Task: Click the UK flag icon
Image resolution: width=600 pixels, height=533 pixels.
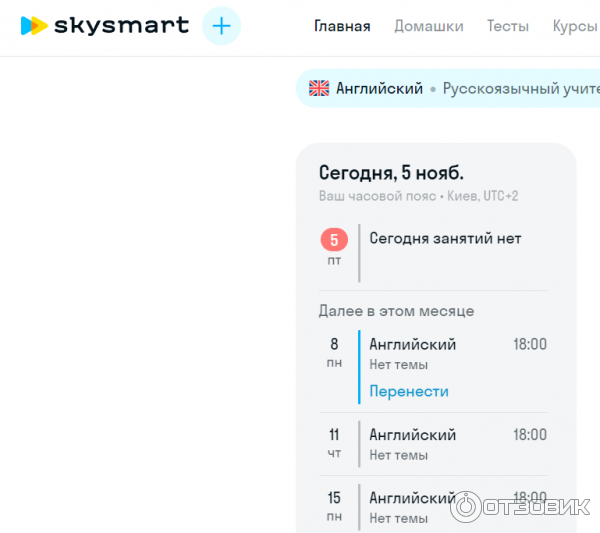Action: (x=319, y=88)
